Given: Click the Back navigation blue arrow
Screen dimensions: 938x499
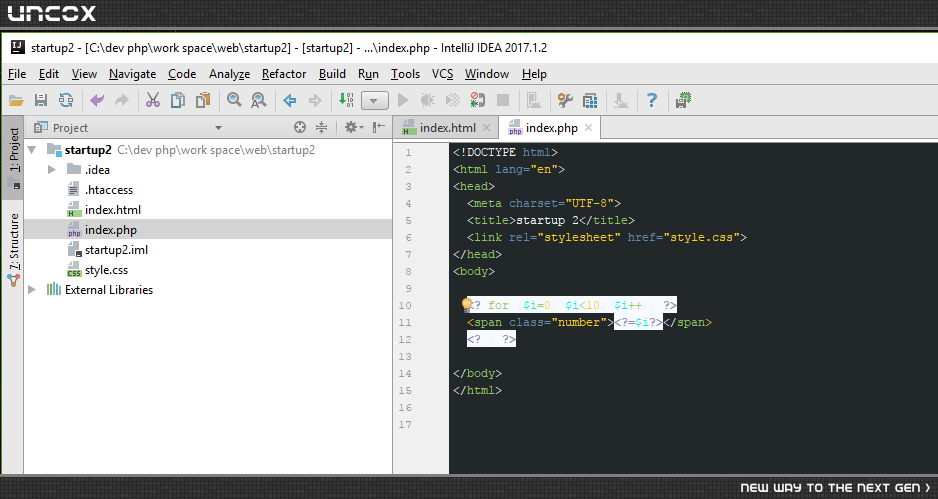Looking at the screenshot, I should pyautogui.click(x=290, y=101).
